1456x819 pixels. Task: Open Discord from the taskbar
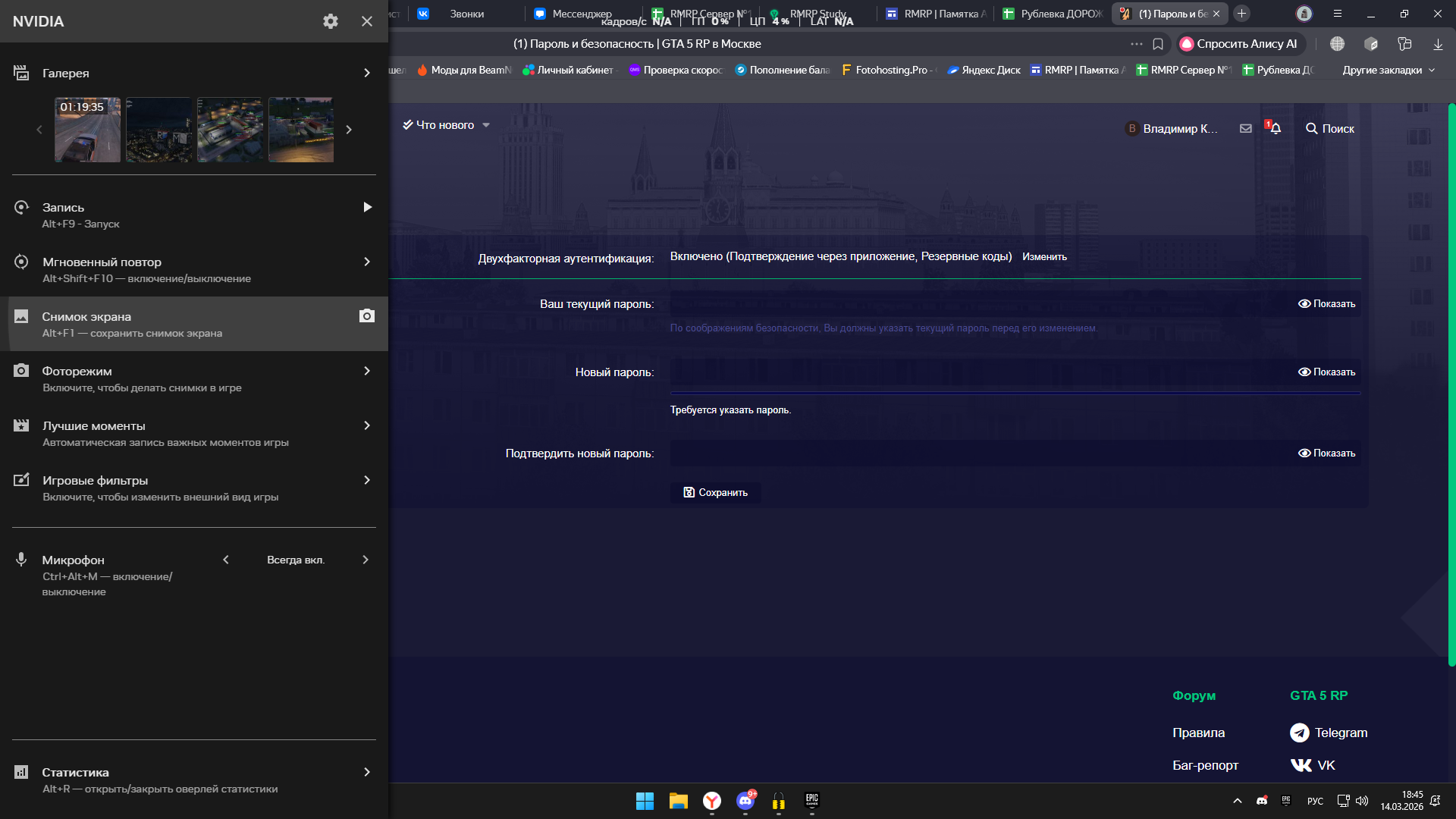(745, 801)
